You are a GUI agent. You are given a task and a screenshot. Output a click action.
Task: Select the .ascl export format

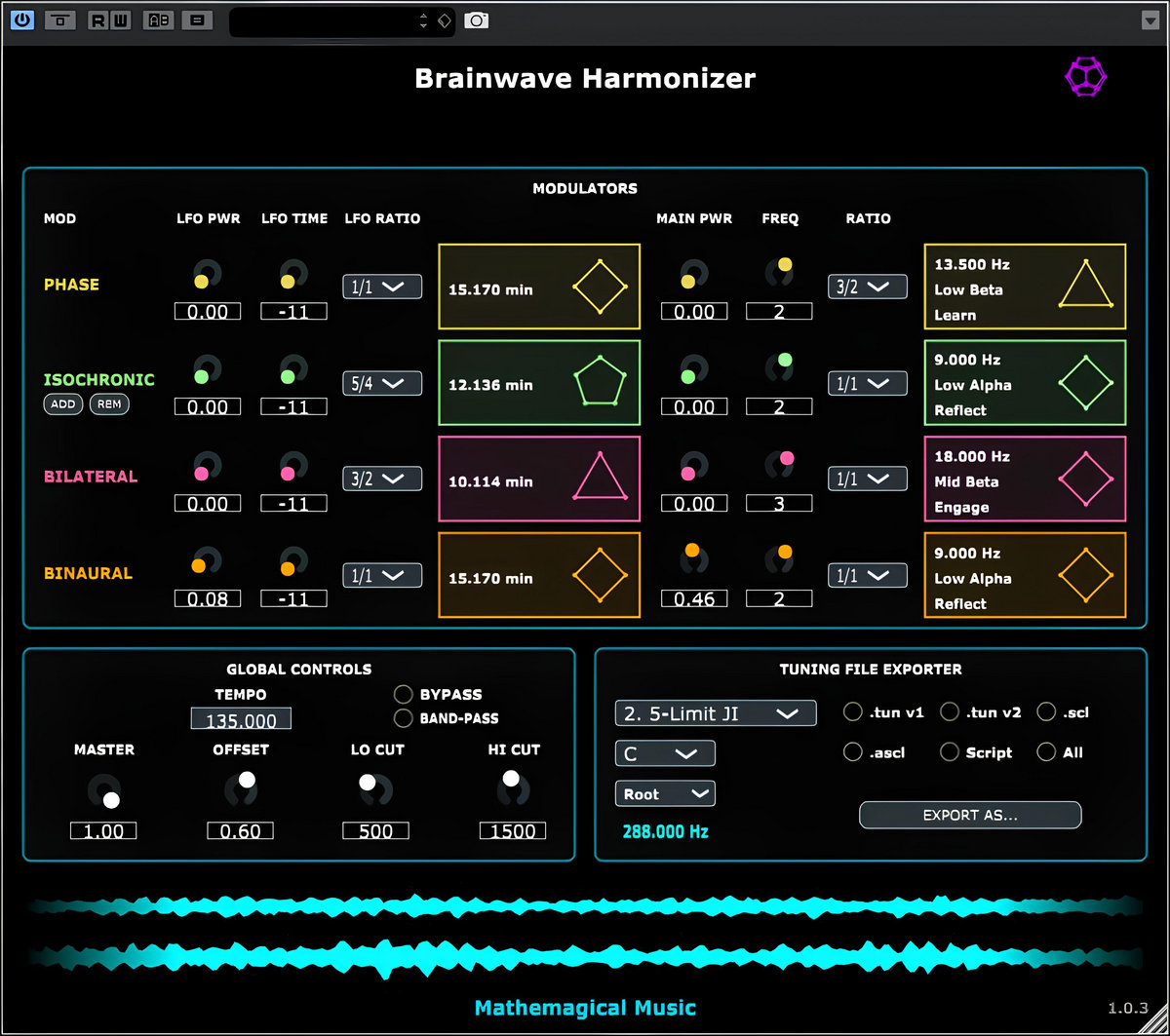(x=852, y=751)
